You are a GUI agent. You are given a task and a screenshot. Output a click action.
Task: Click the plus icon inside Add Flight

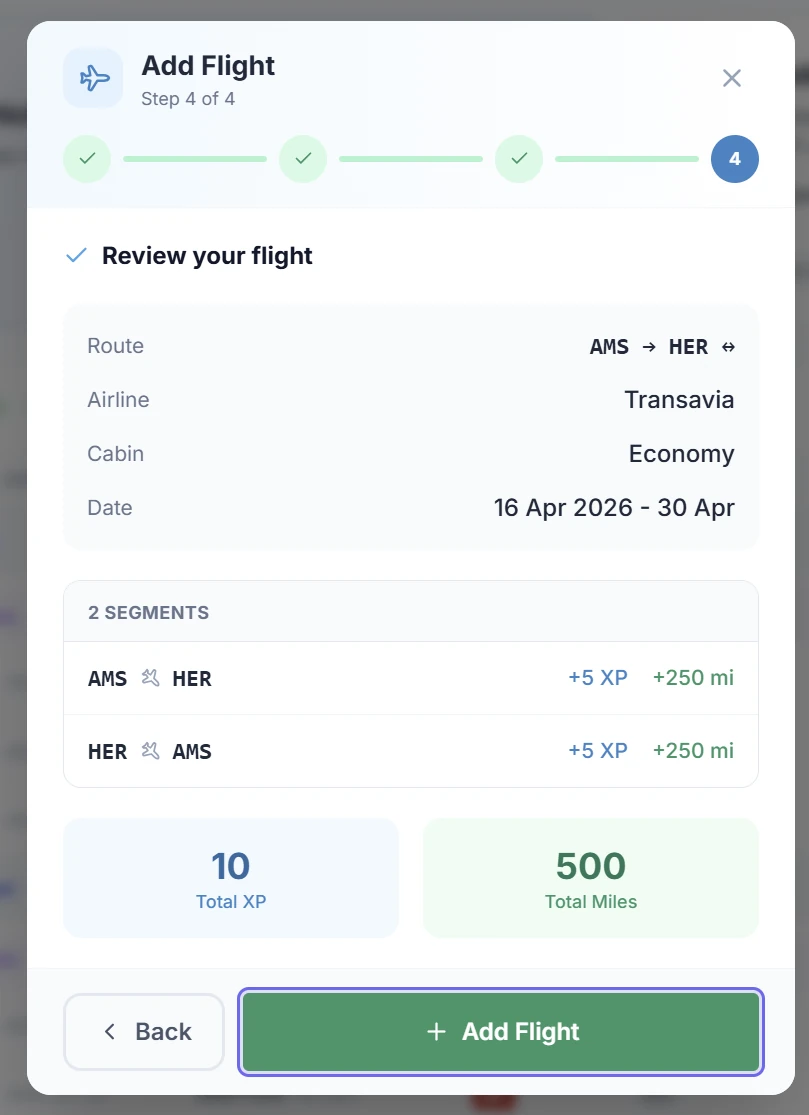coord(436,1031)
